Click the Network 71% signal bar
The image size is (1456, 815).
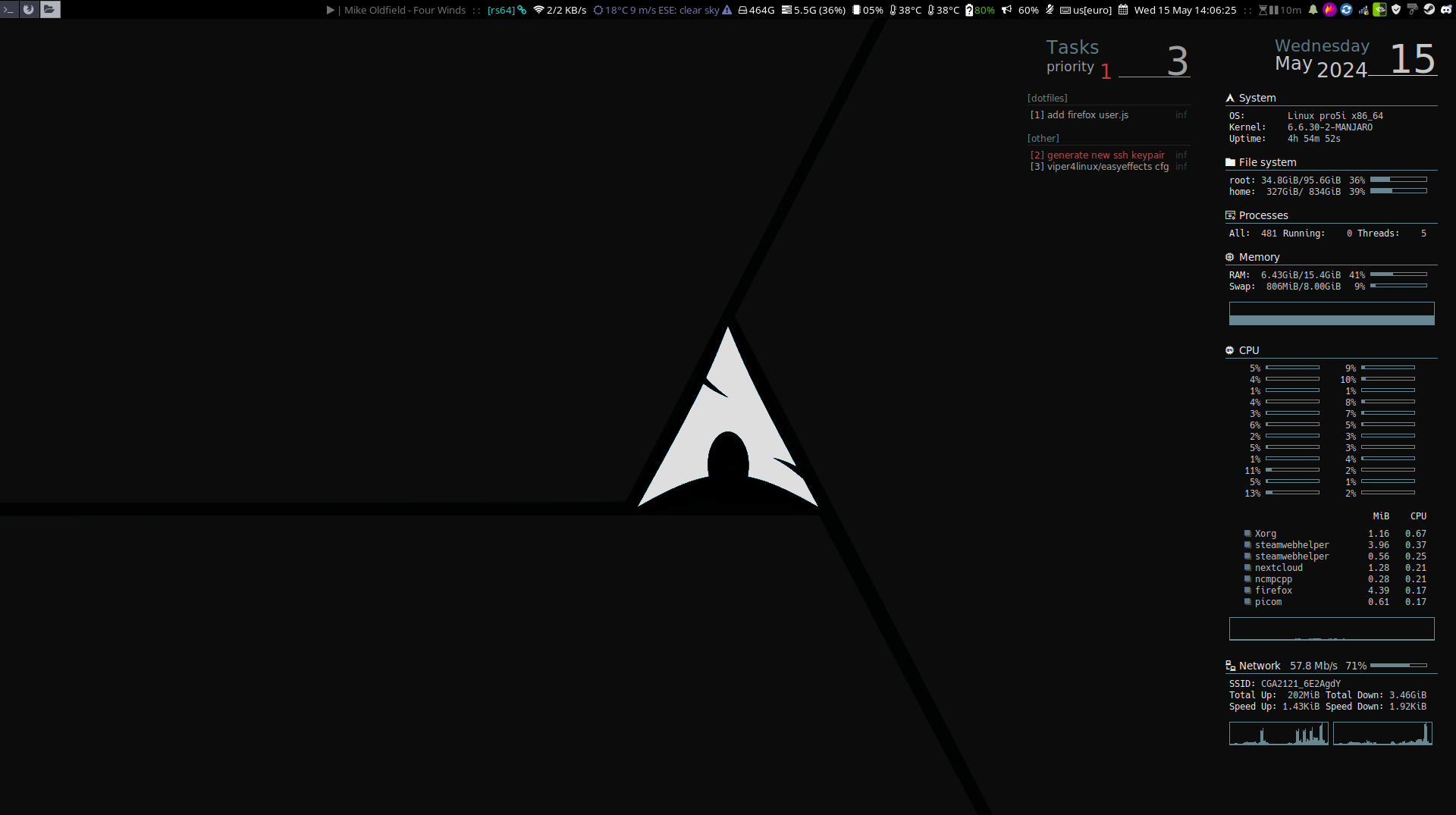coord(1398,665)
